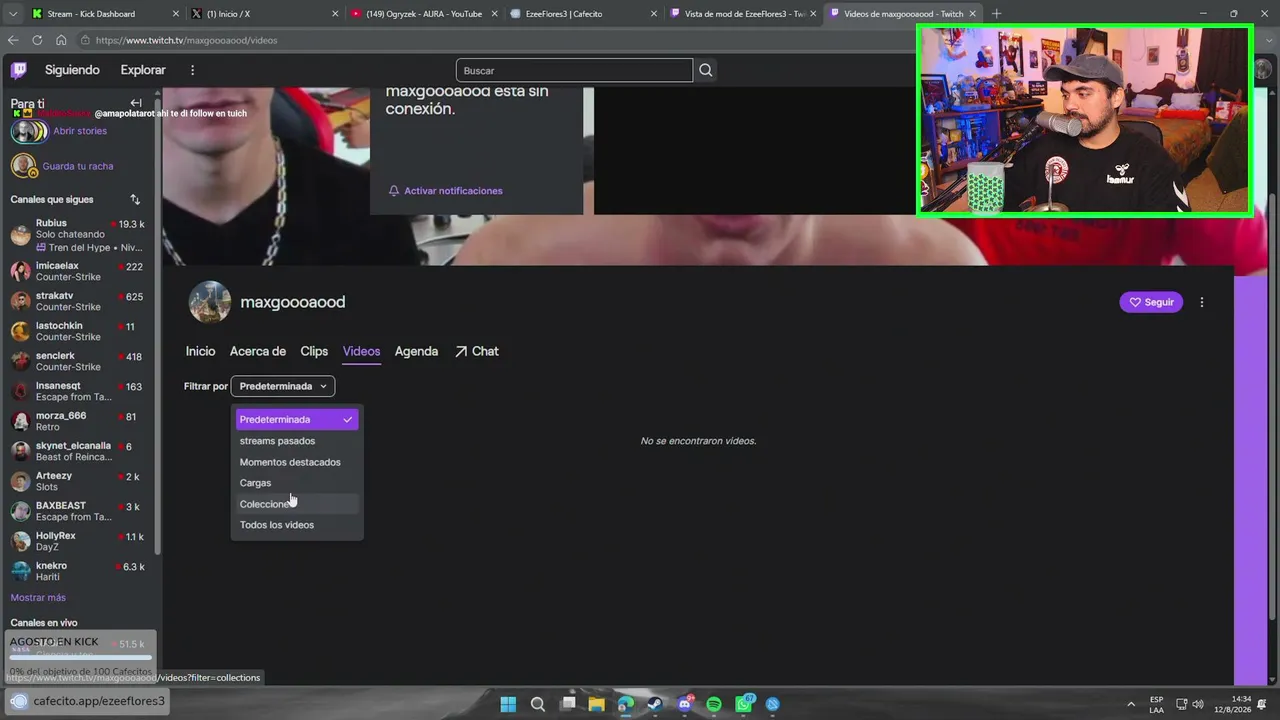The image size is (1280, 720).
Task: Switch to the Inicio / X browser tab
Action: point(264,14)
